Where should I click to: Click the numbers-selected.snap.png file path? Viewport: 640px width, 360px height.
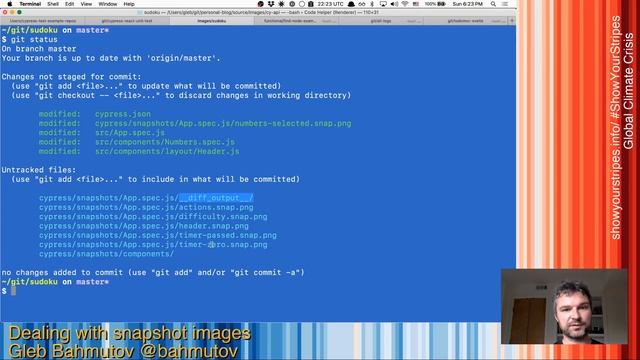tap(223, 123)
